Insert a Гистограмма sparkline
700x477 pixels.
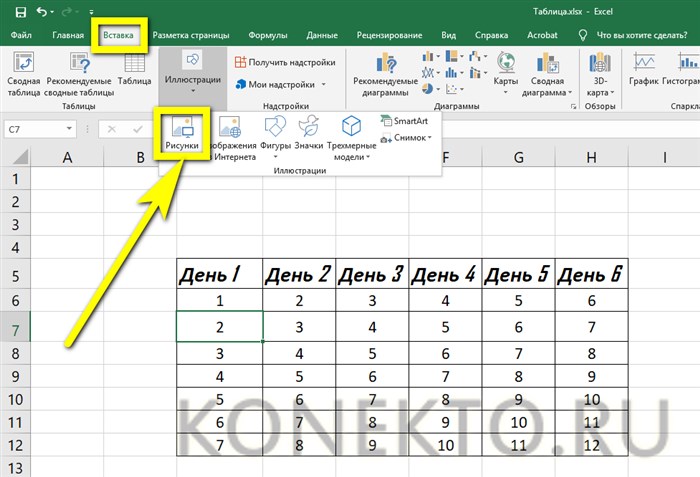coord(681,68)
